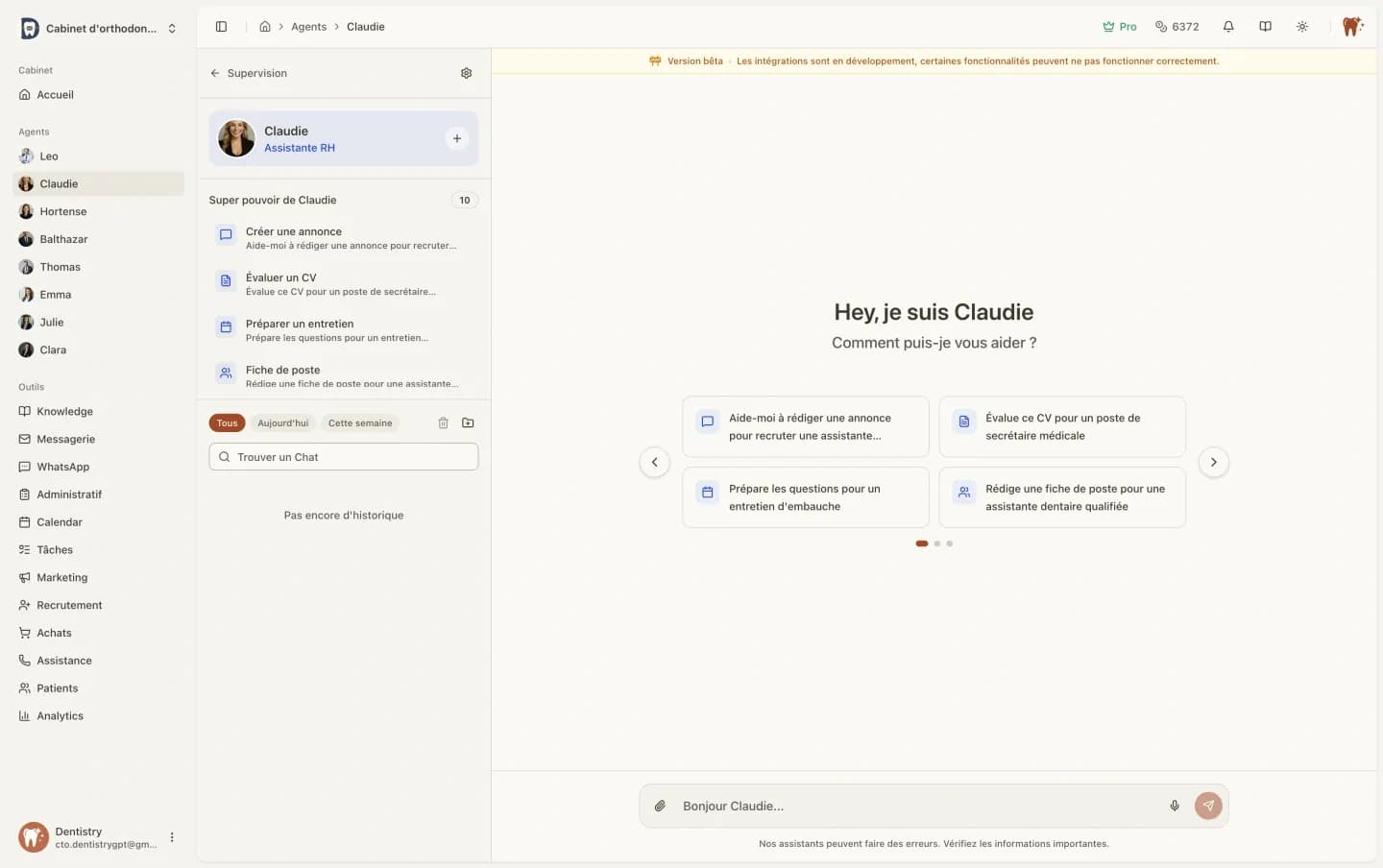The image size is (1383, 868).
Task: Select the Hortense agent in the sidebar
Action: click(x=63, y=211)
